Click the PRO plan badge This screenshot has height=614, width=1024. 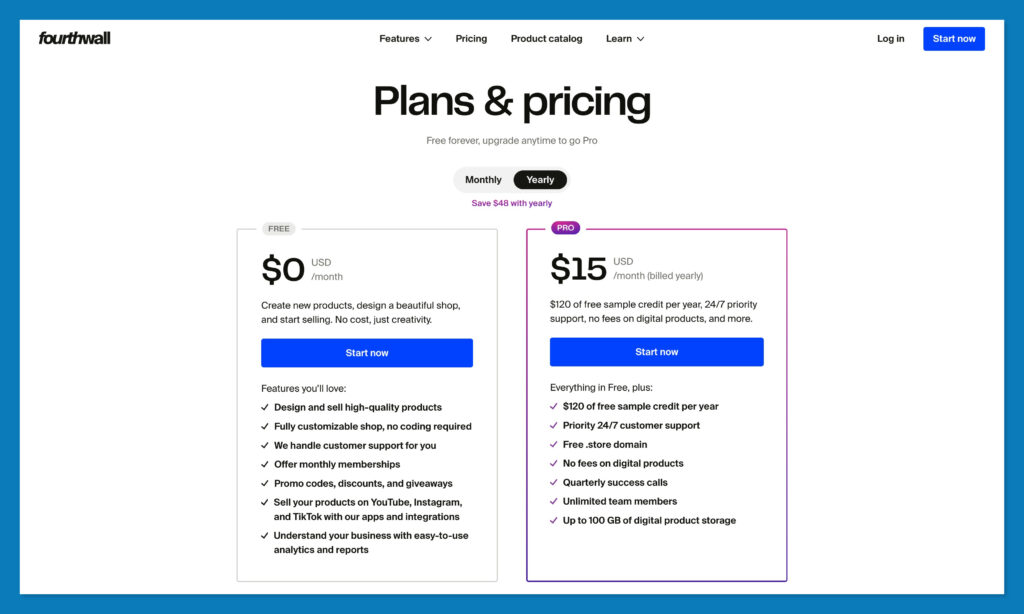tap(565, 228)
